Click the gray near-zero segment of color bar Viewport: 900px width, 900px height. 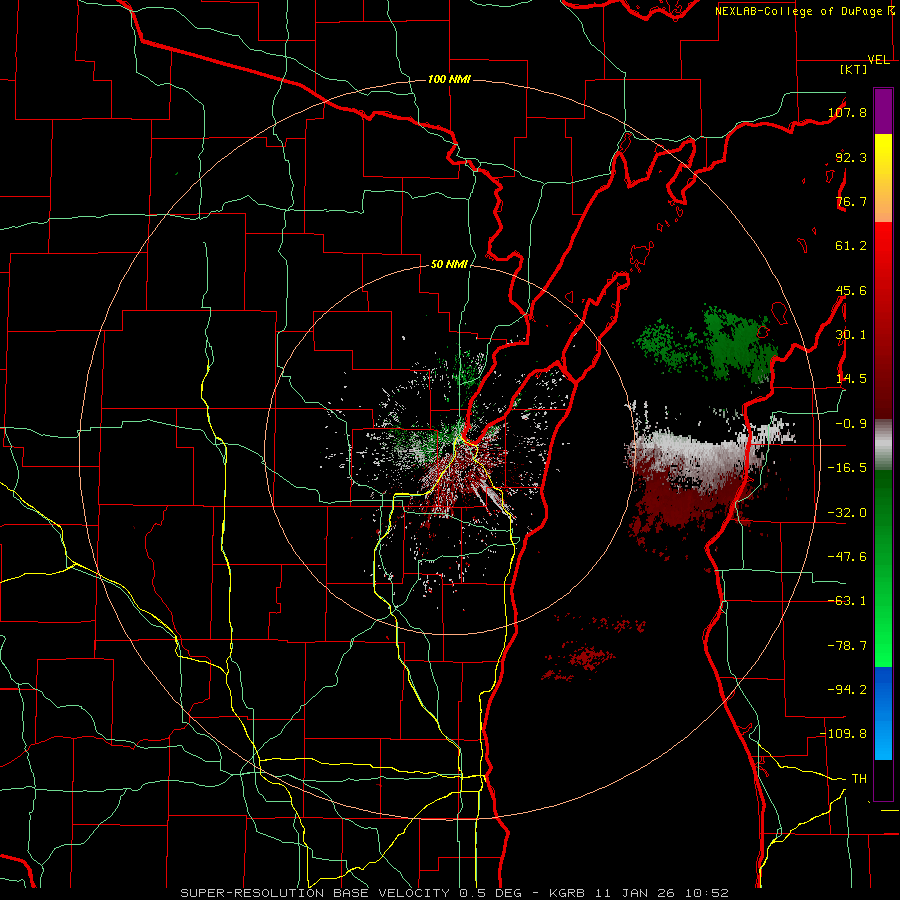[883, 445]
